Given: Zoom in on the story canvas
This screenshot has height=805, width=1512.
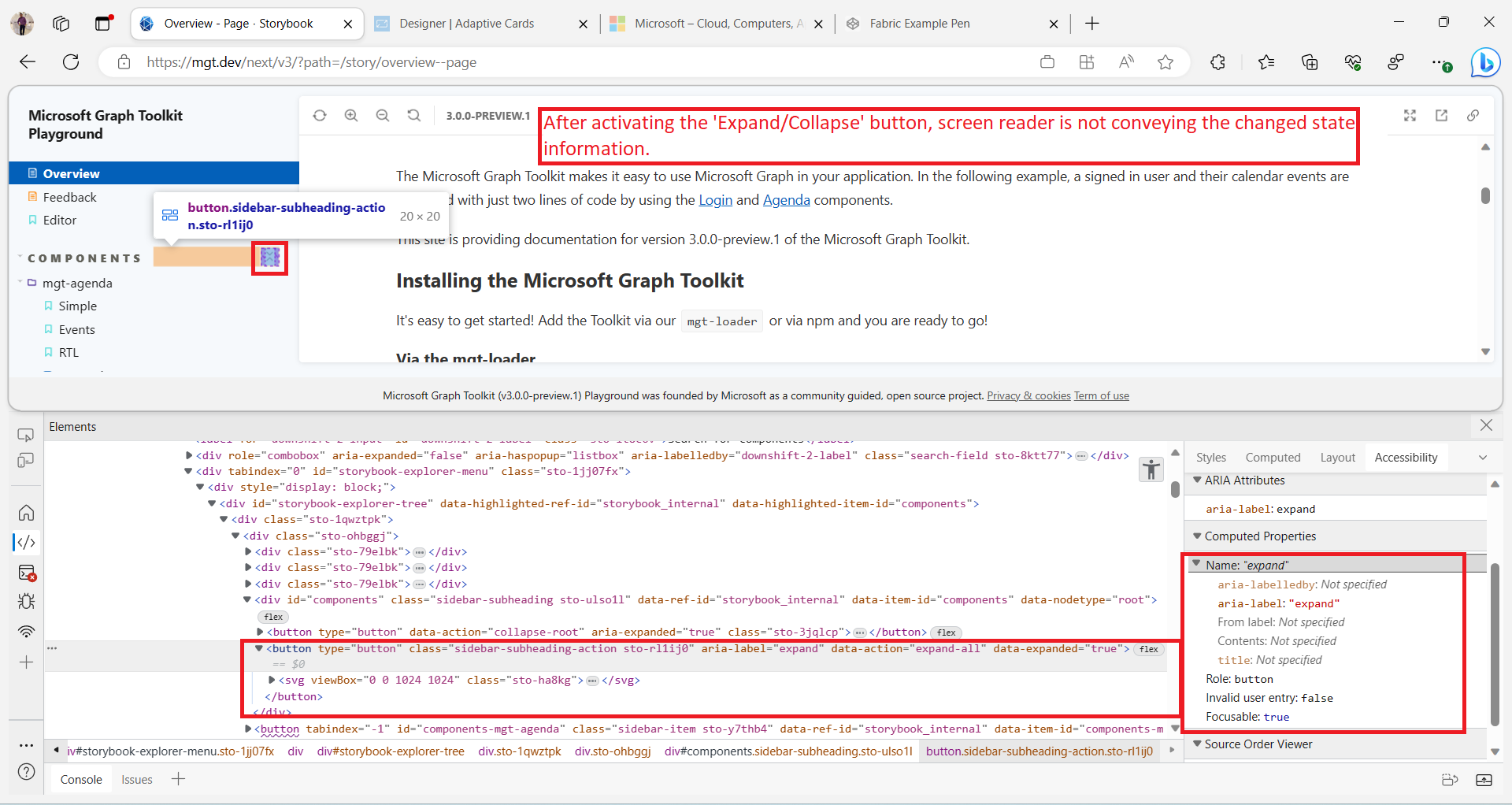Looking at the screenshot, I should click(351, 116).
